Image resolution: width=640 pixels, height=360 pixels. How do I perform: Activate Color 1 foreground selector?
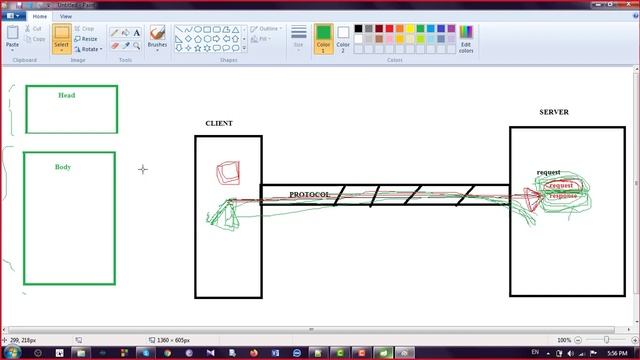click(x=323, y=39)
